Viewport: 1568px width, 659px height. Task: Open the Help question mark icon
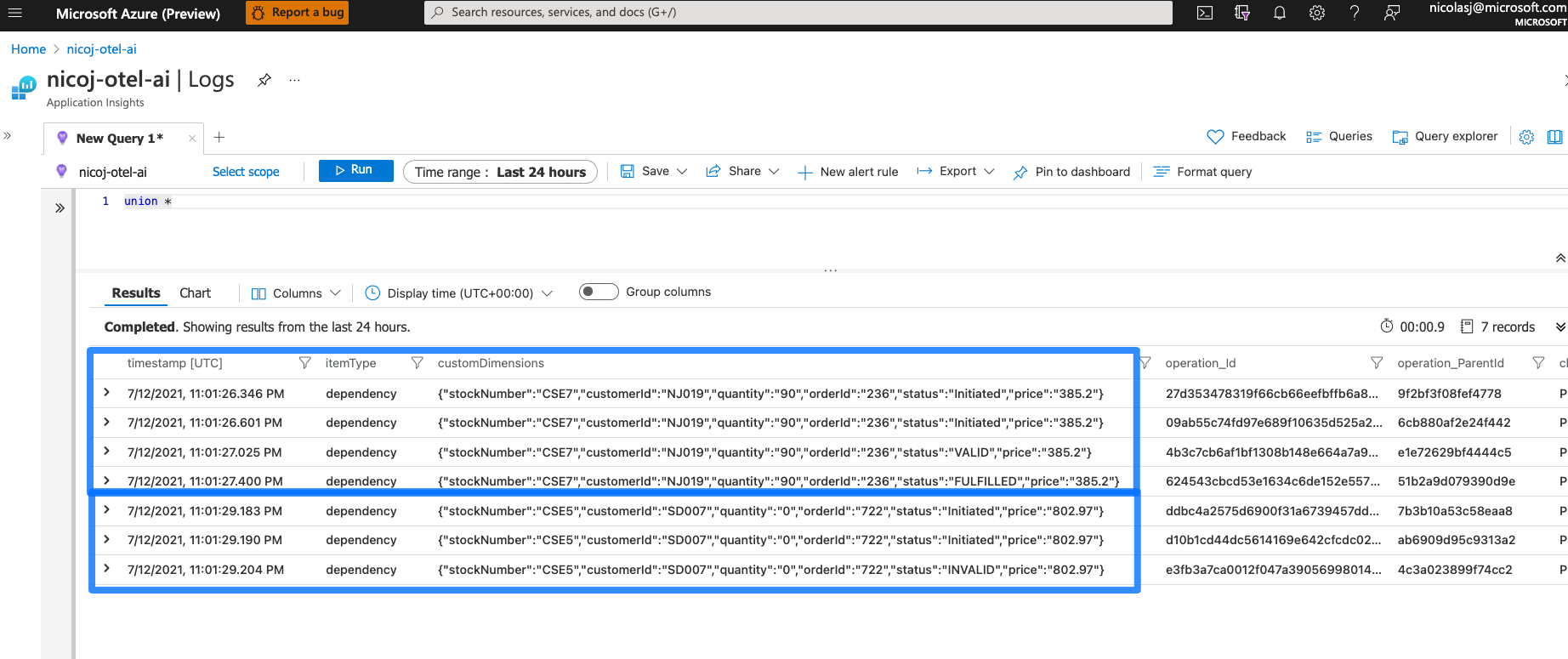[x=1355, y=13]
